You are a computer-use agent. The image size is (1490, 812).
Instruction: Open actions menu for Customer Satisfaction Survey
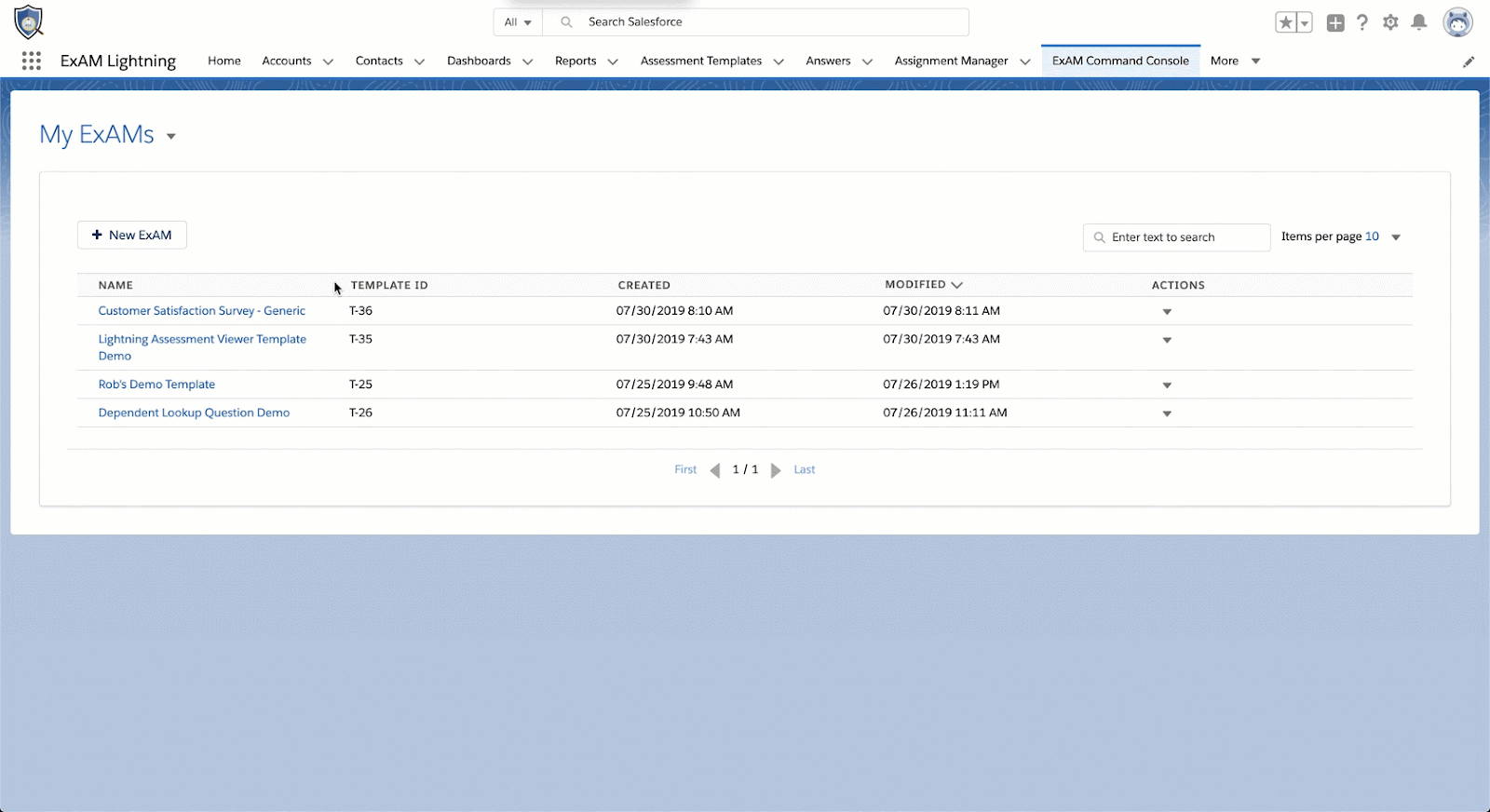(1167, 312)
